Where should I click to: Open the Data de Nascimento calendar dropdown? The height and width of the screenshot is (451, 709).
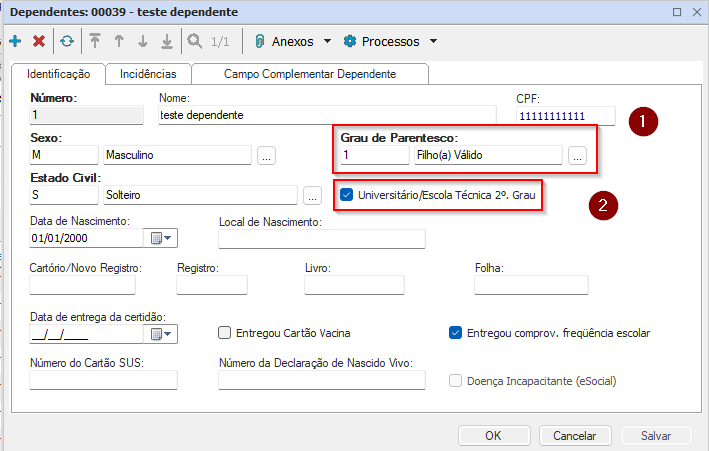click(162, 238)
